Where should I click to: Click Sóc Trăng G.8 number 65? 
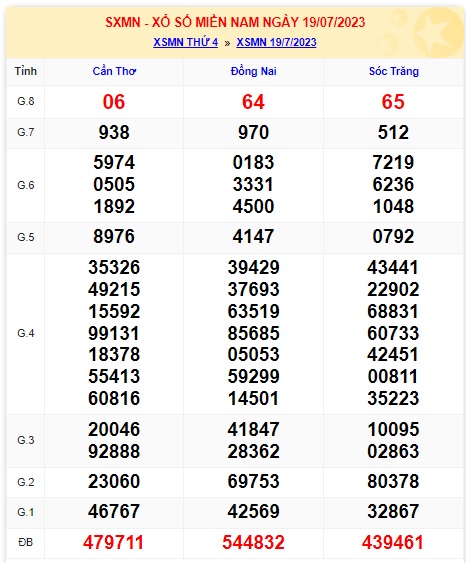(x=393, y=102)
